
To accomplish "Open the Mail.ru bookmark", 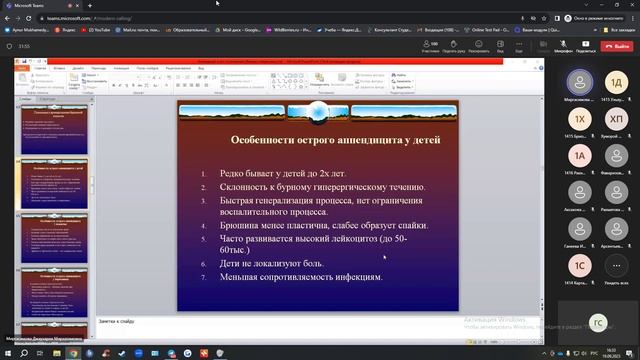I will pos(138,30).
